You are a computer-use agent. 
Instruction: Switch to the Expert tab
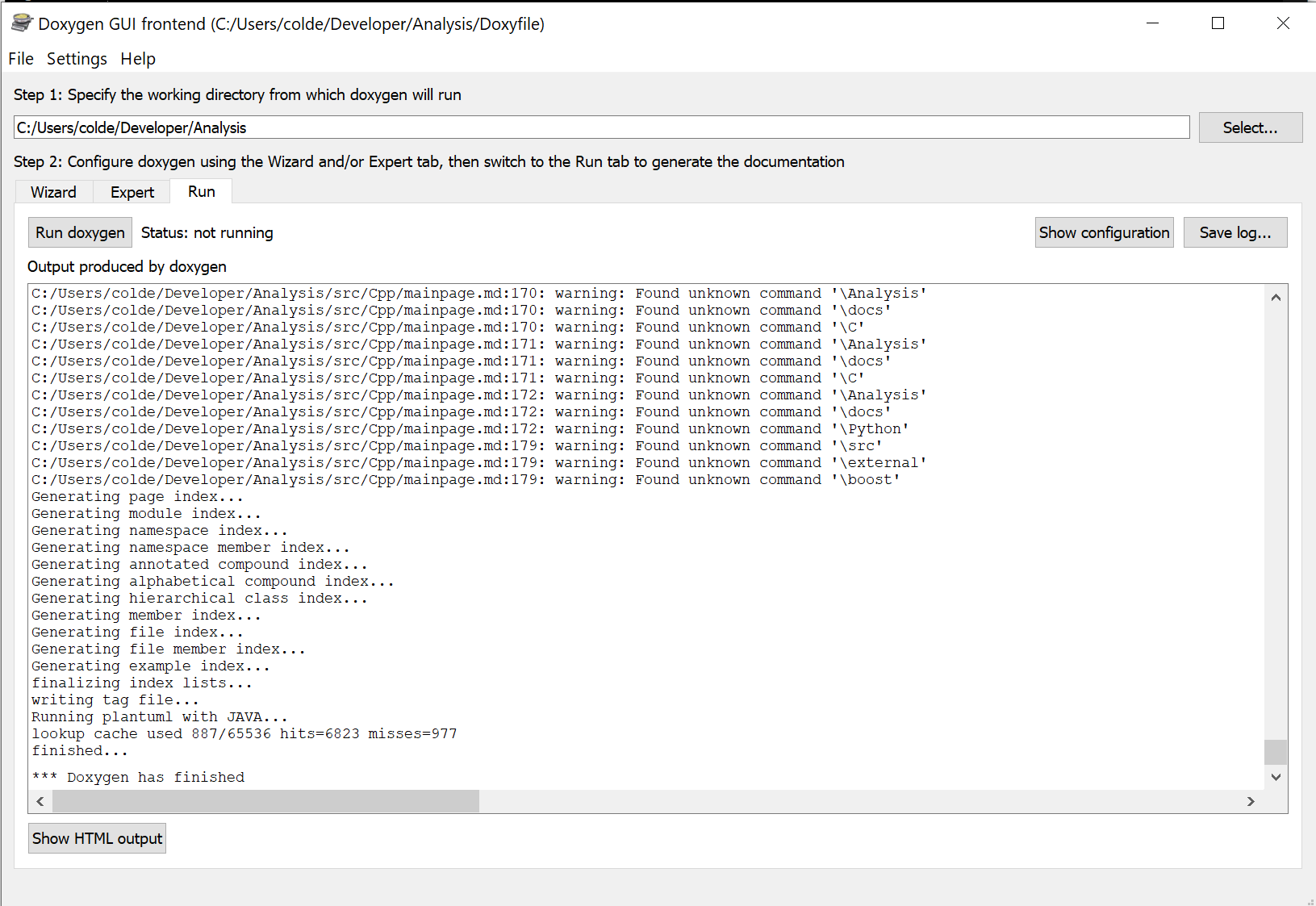pyautogui.click(x=132, y=192)
